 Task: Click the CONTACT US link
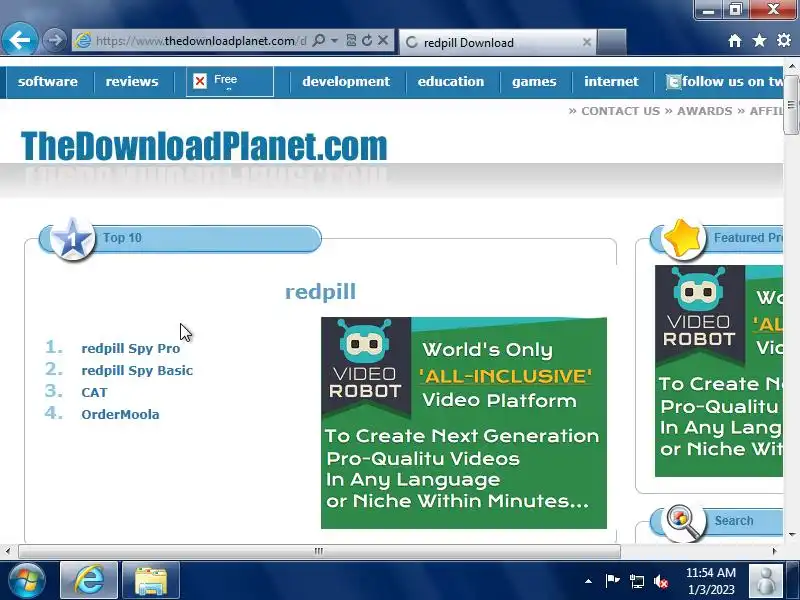point(620,111)
